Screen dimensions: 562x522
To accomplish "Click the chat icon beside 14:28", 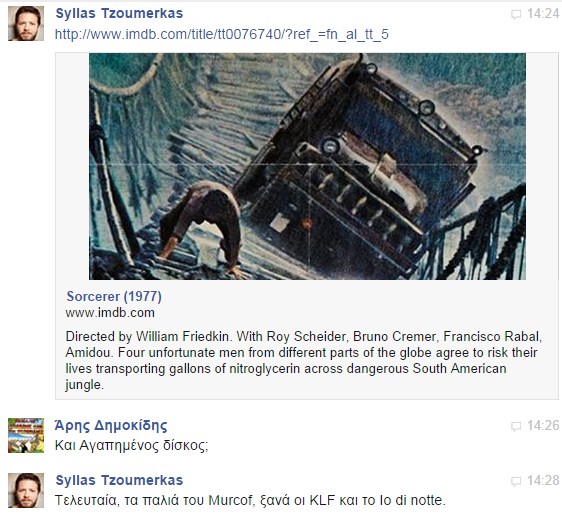I will (516, 481).
